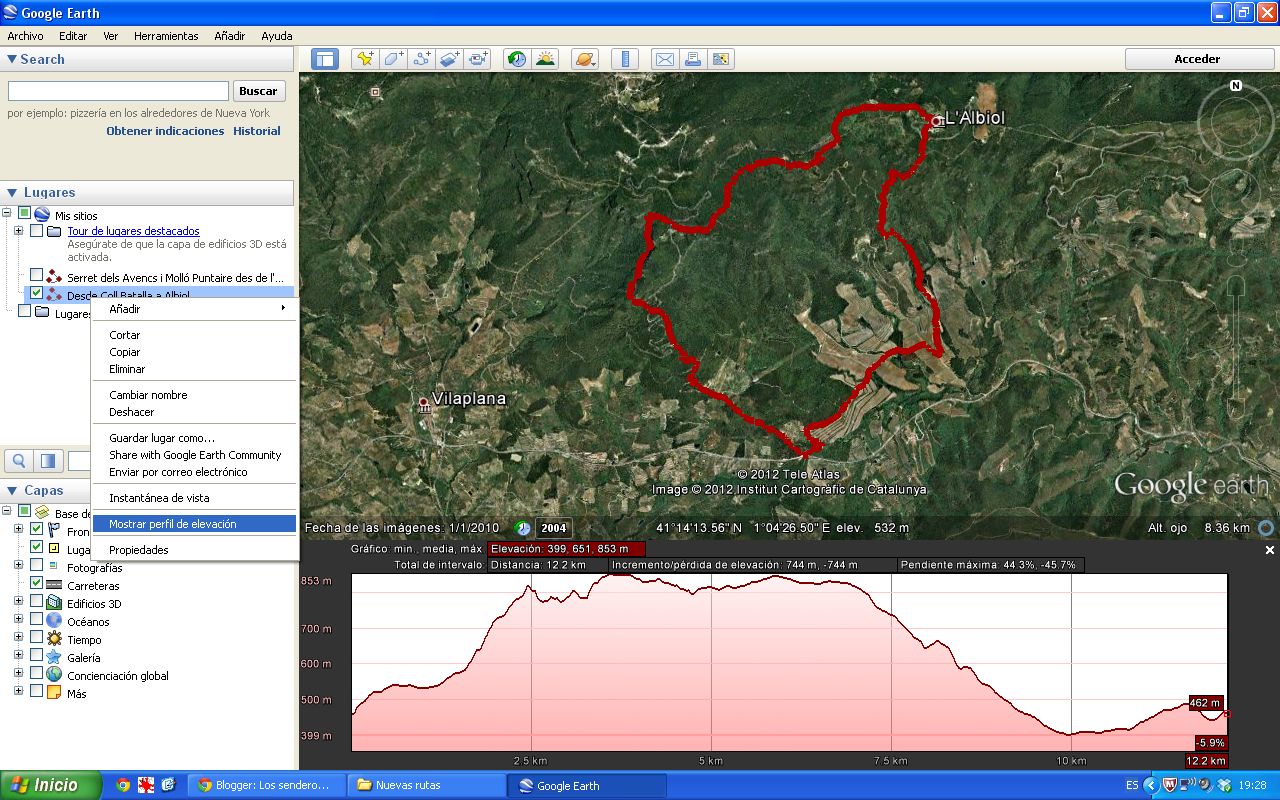Open the Obtener indicaciones link
This screenshot has height=800, width=1280.
click(x=165, y=131)
